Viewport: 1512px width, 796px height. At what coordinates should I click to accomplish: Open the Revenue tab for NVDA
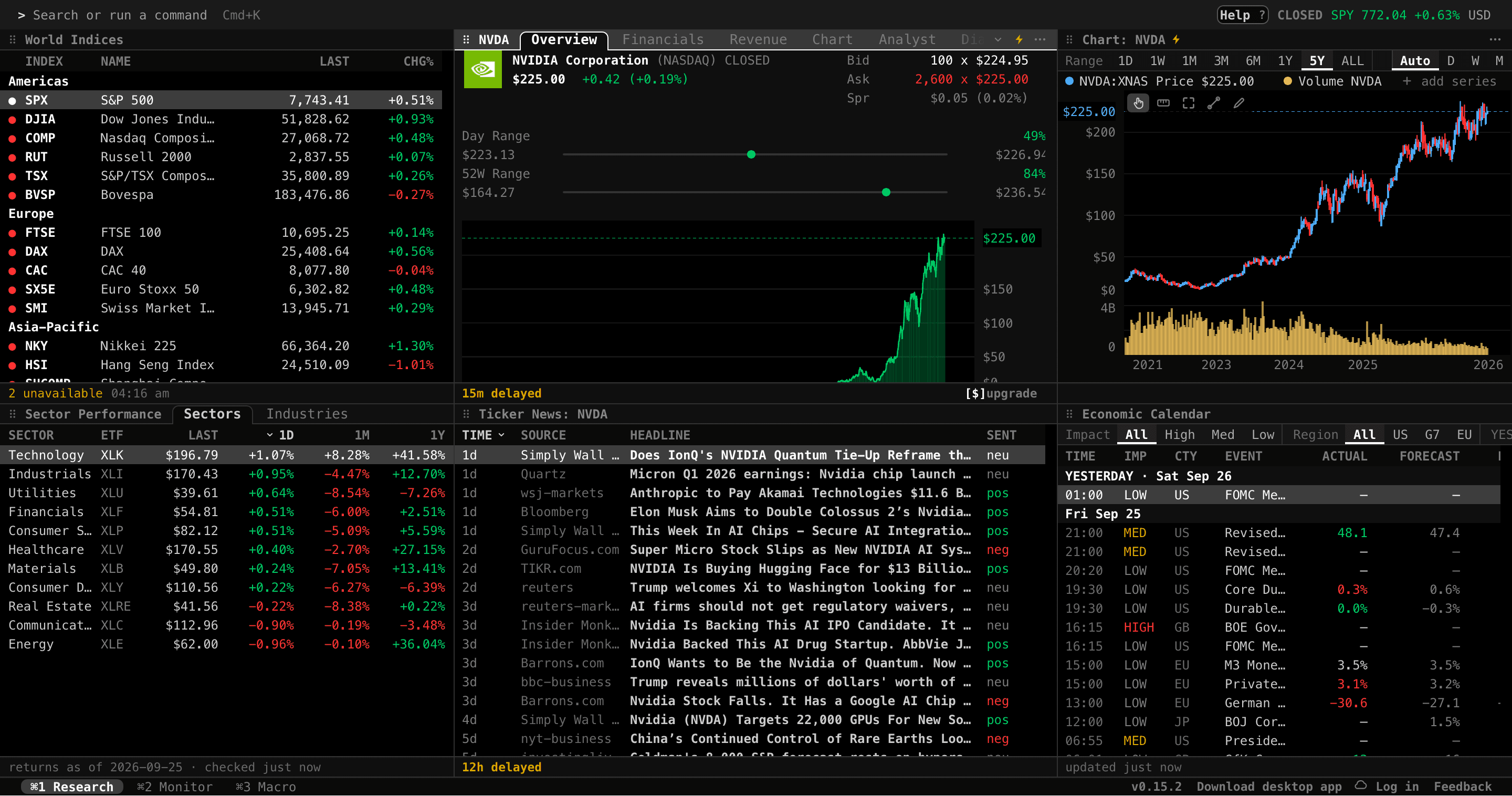(758, 39)
